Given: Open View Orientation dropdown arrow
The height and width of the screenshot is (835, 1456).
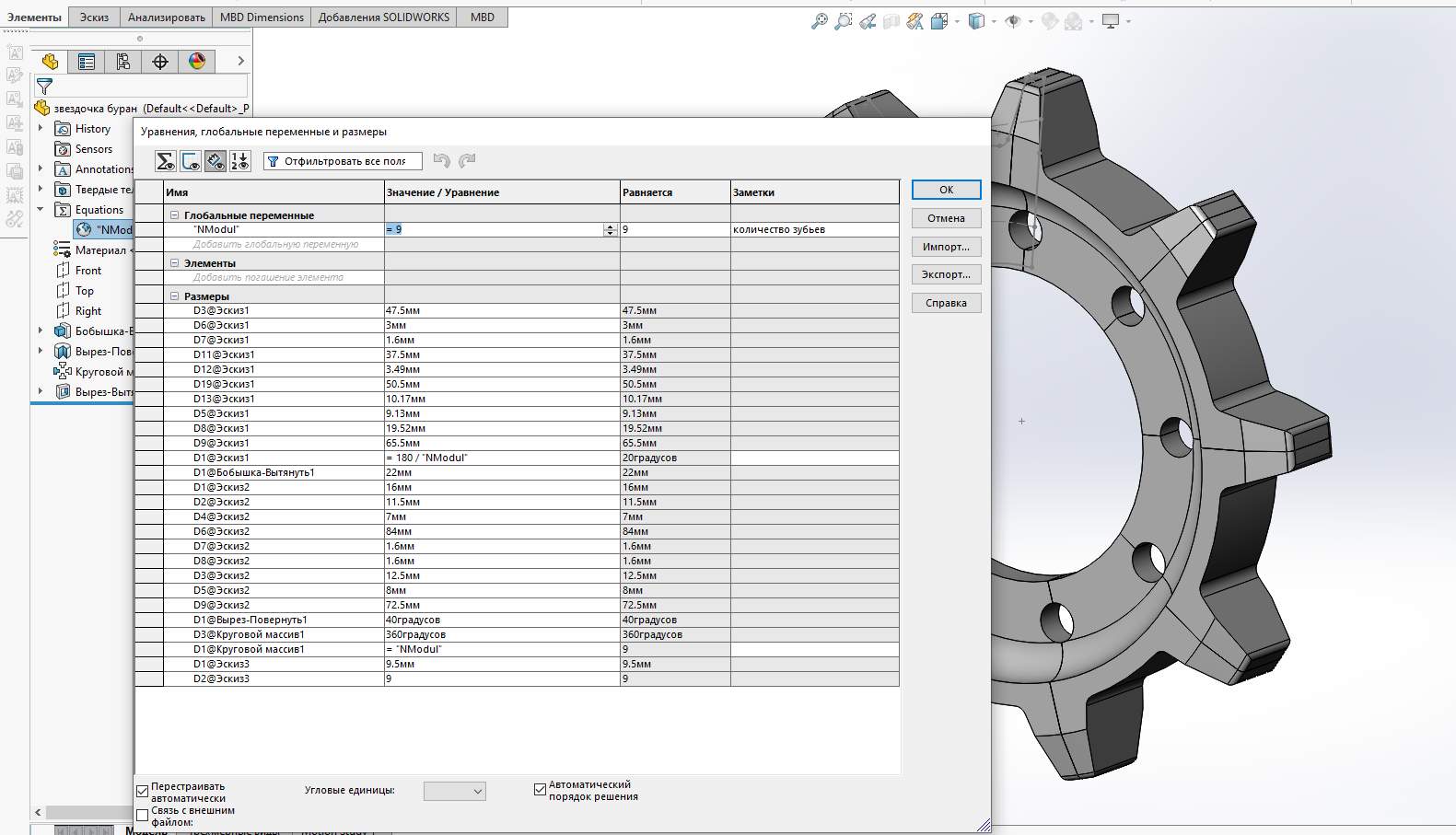Looking at the screenshot, I should (957, 21).
